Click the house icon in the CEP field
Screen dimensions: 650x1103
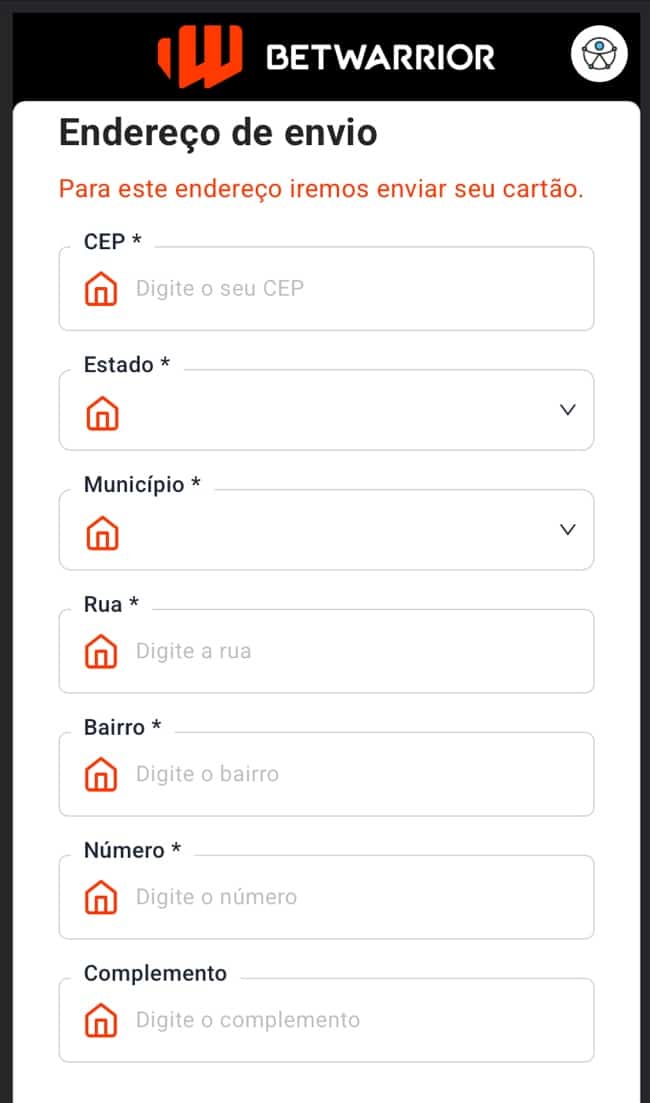click(x=100, y=289)
